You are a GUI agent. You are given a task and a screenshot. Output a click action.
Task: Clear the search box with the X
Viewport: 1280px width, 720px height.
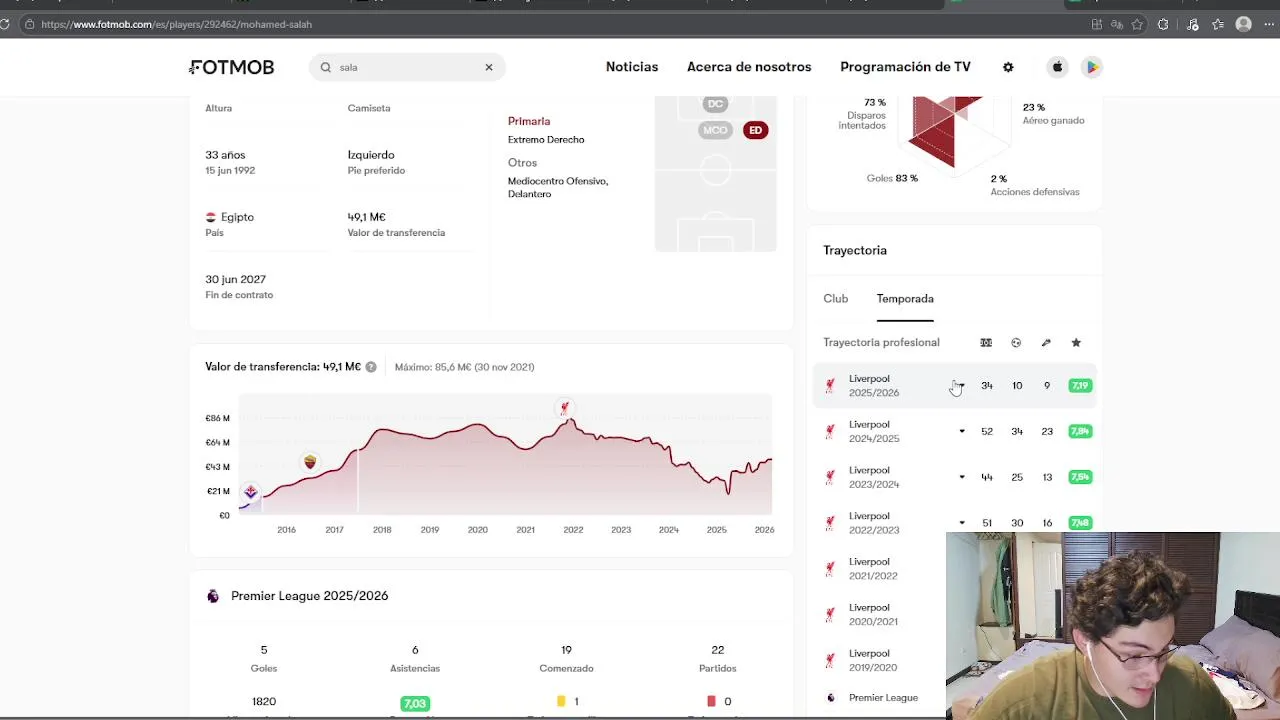[489, 67]
